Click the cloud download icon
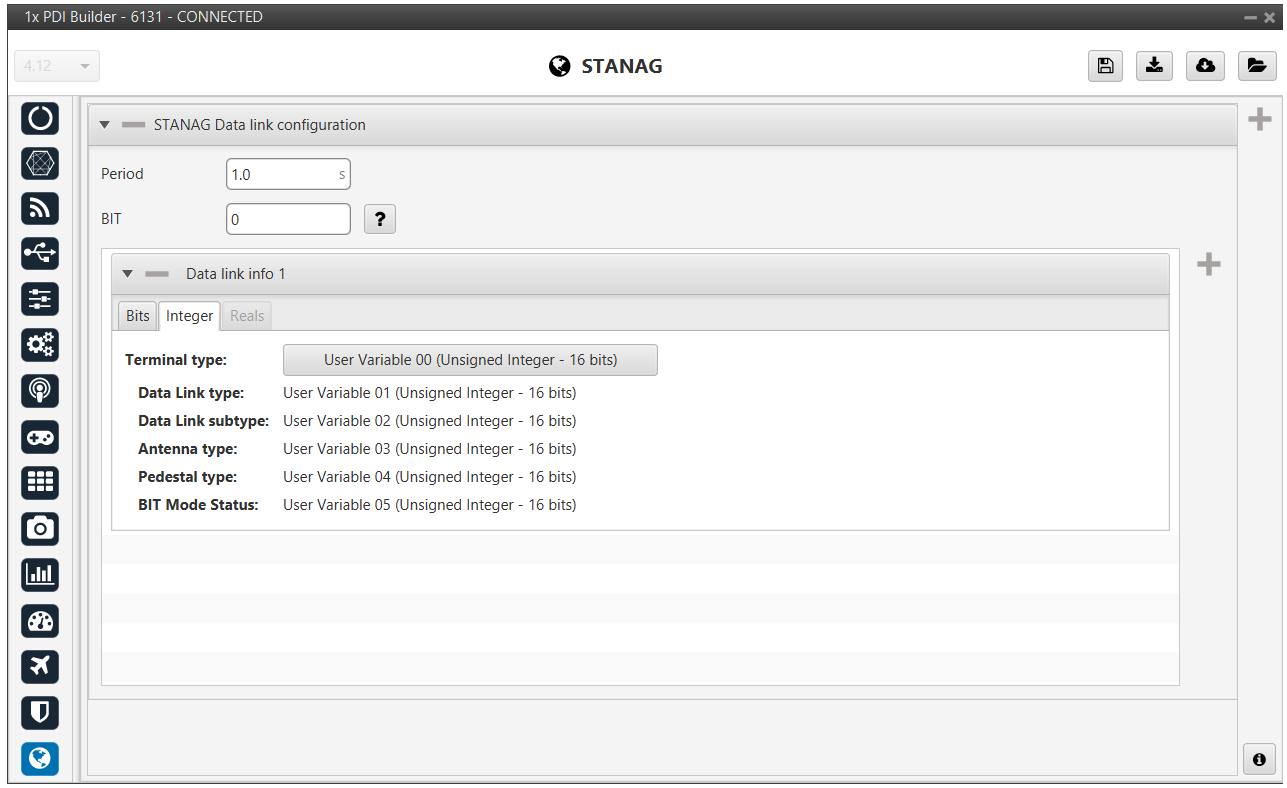Image resolution: width=1287 pixels, height=788 pixels. pyautogui.click(x=1205, y=66)
